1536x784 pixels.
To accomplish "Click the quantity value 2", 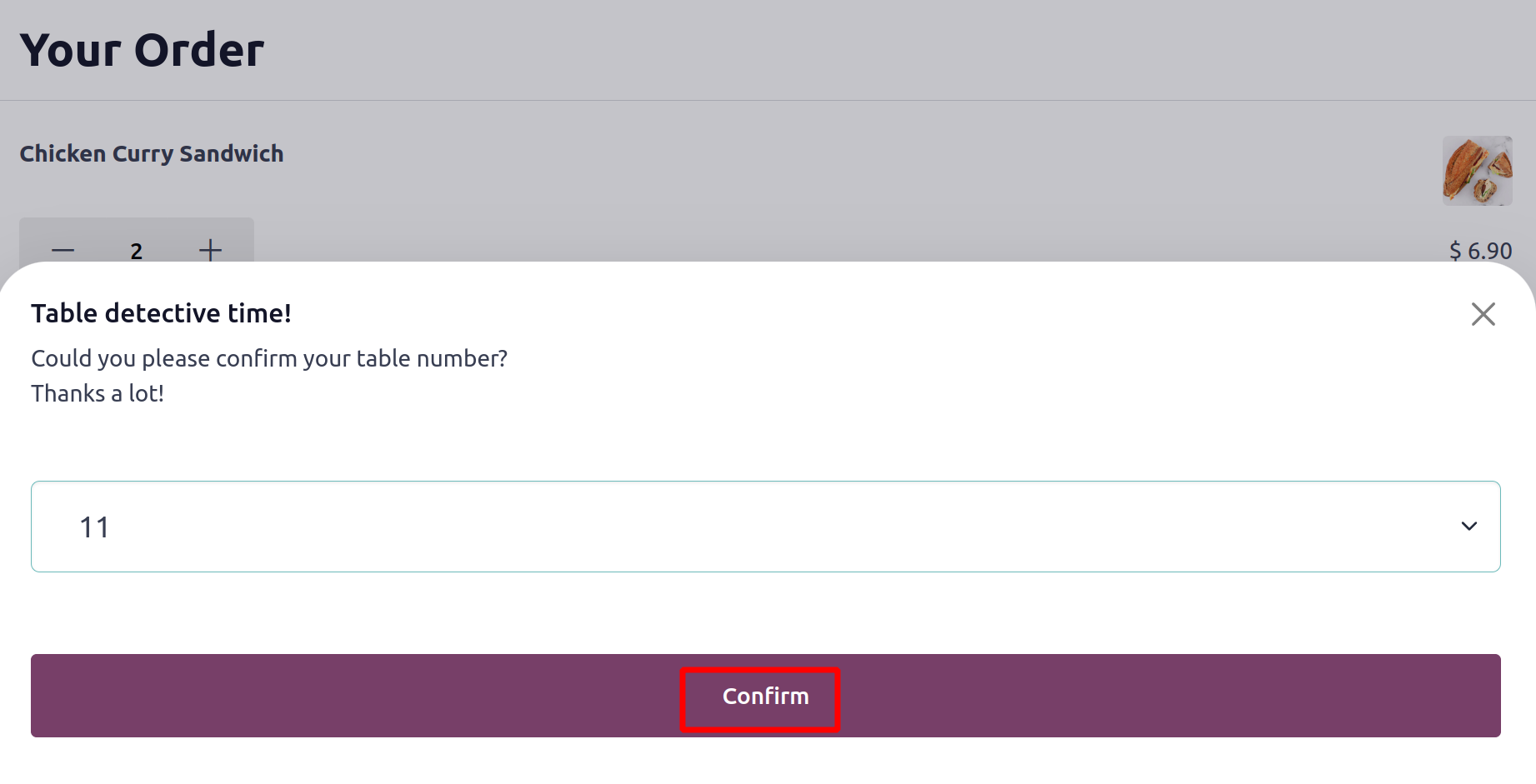I will [137, 251].
